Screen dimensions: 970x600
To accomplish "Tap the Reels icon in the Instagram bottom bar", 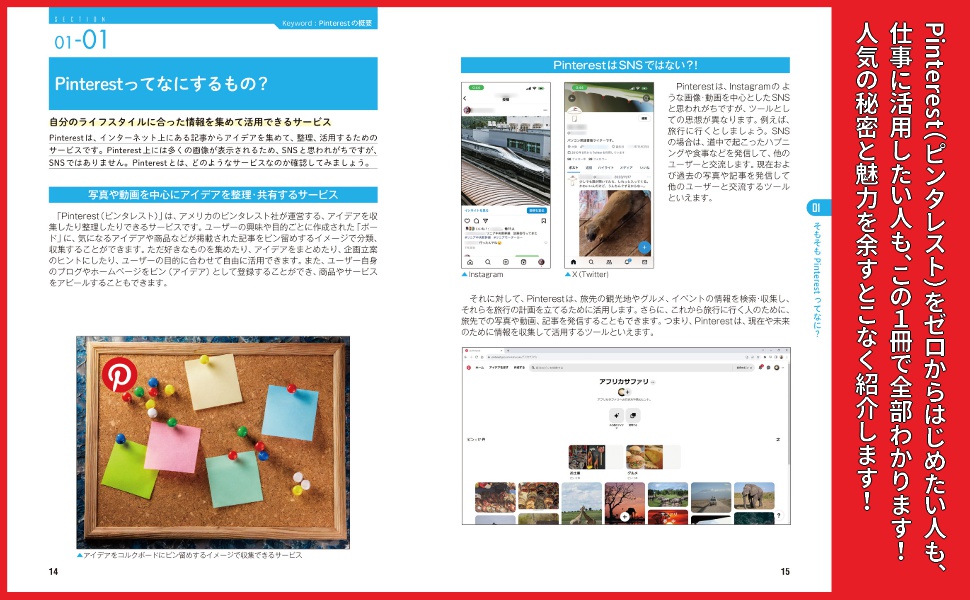I will (x=523, y=262).
